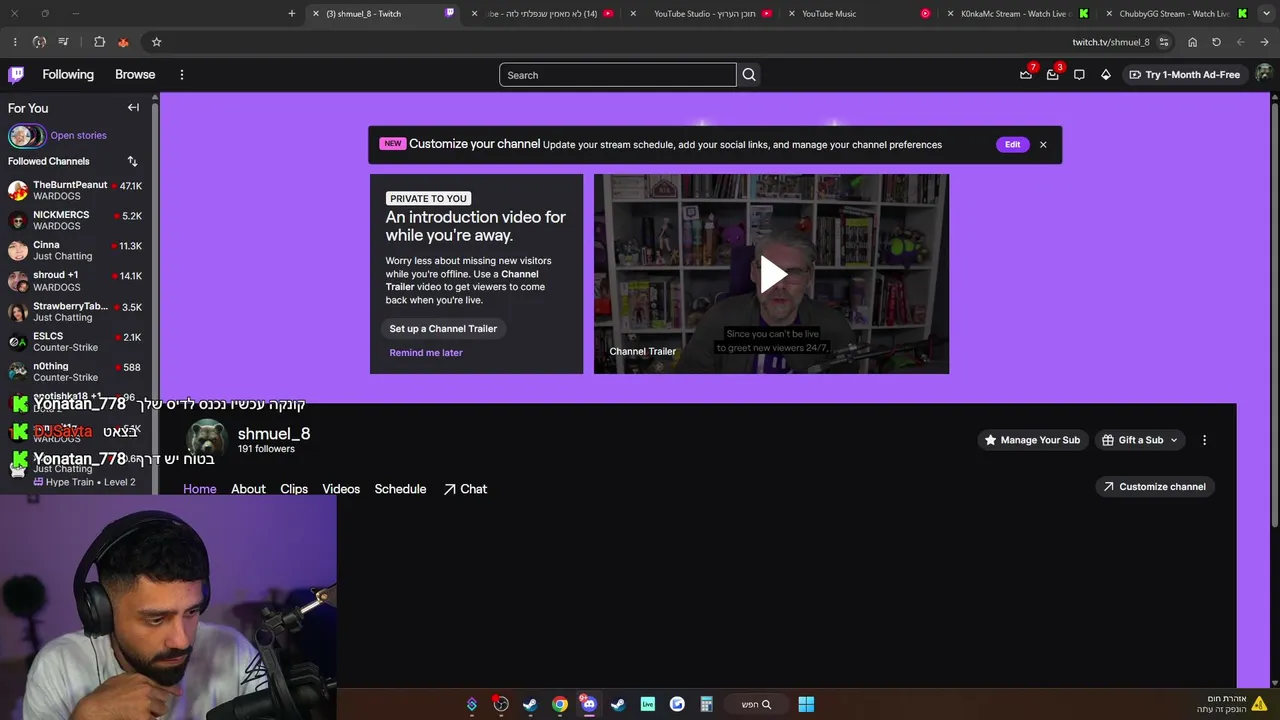Open whispers chat bubble icon
Viewport: 1280px width, 720px height.
click(x=1079, y=75)
